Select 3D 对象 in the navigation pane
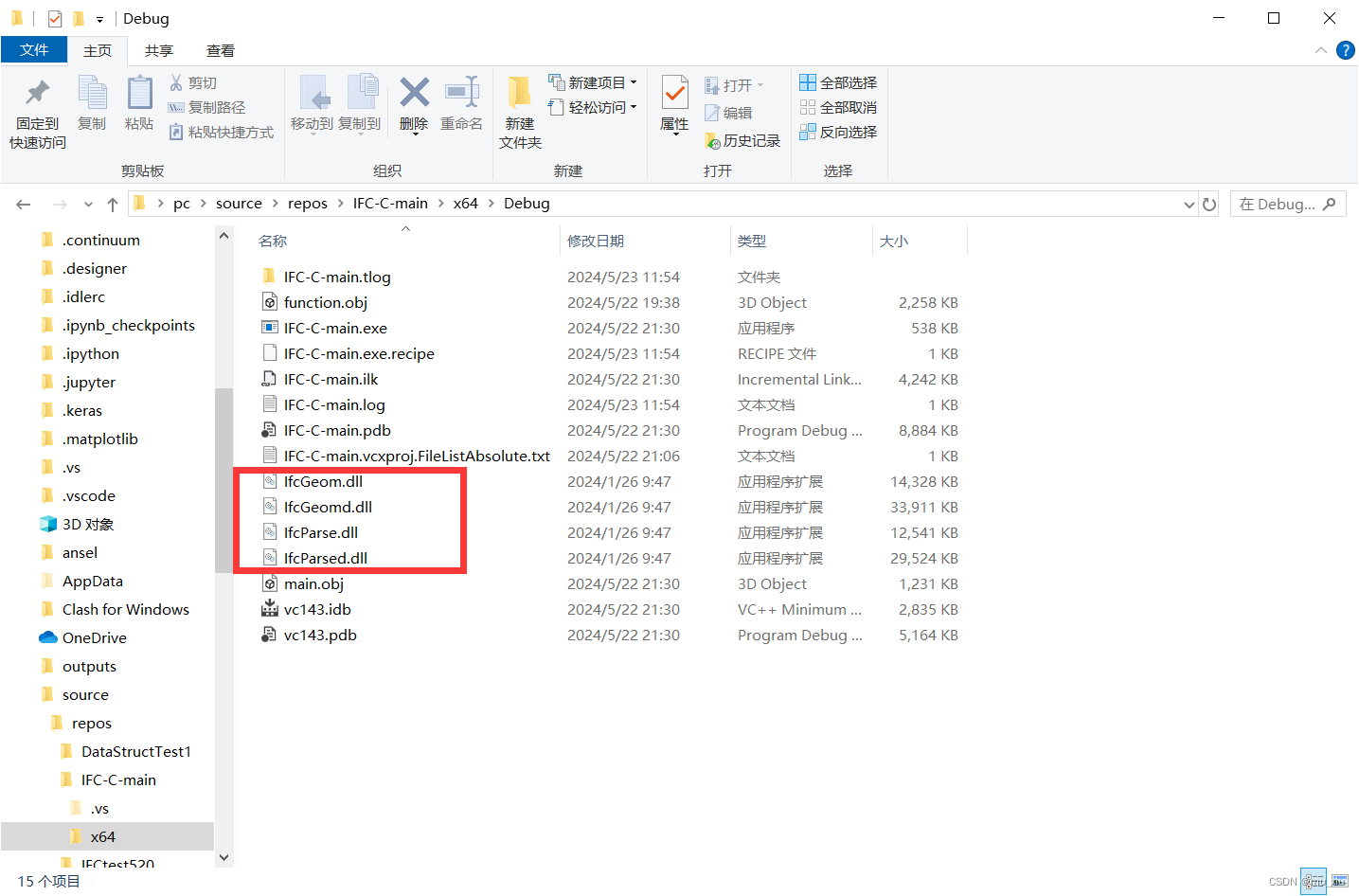Image resolution: width=1359 pixels, height=896 pixels. [87, 525]
